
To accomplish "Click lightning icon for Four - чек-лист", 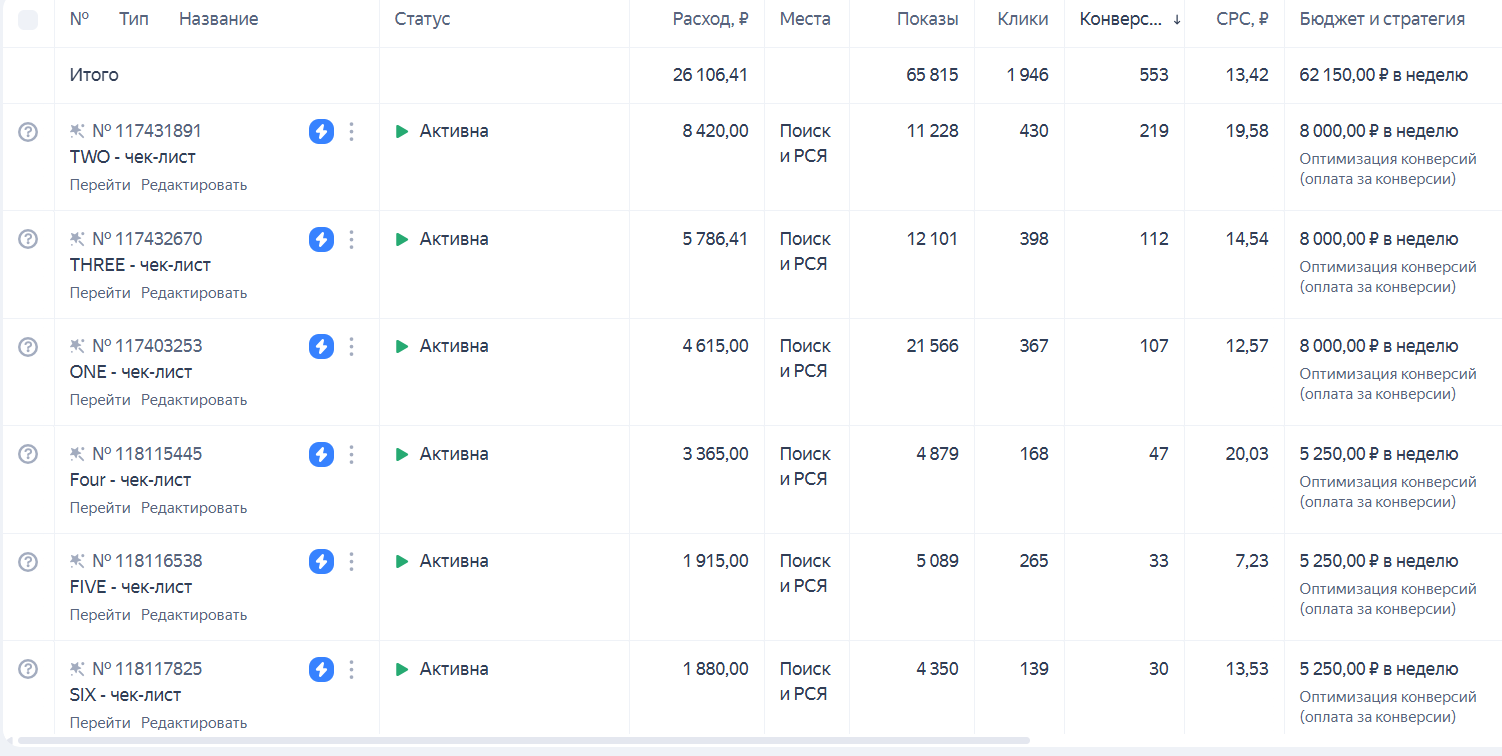I will coord(321,454).
